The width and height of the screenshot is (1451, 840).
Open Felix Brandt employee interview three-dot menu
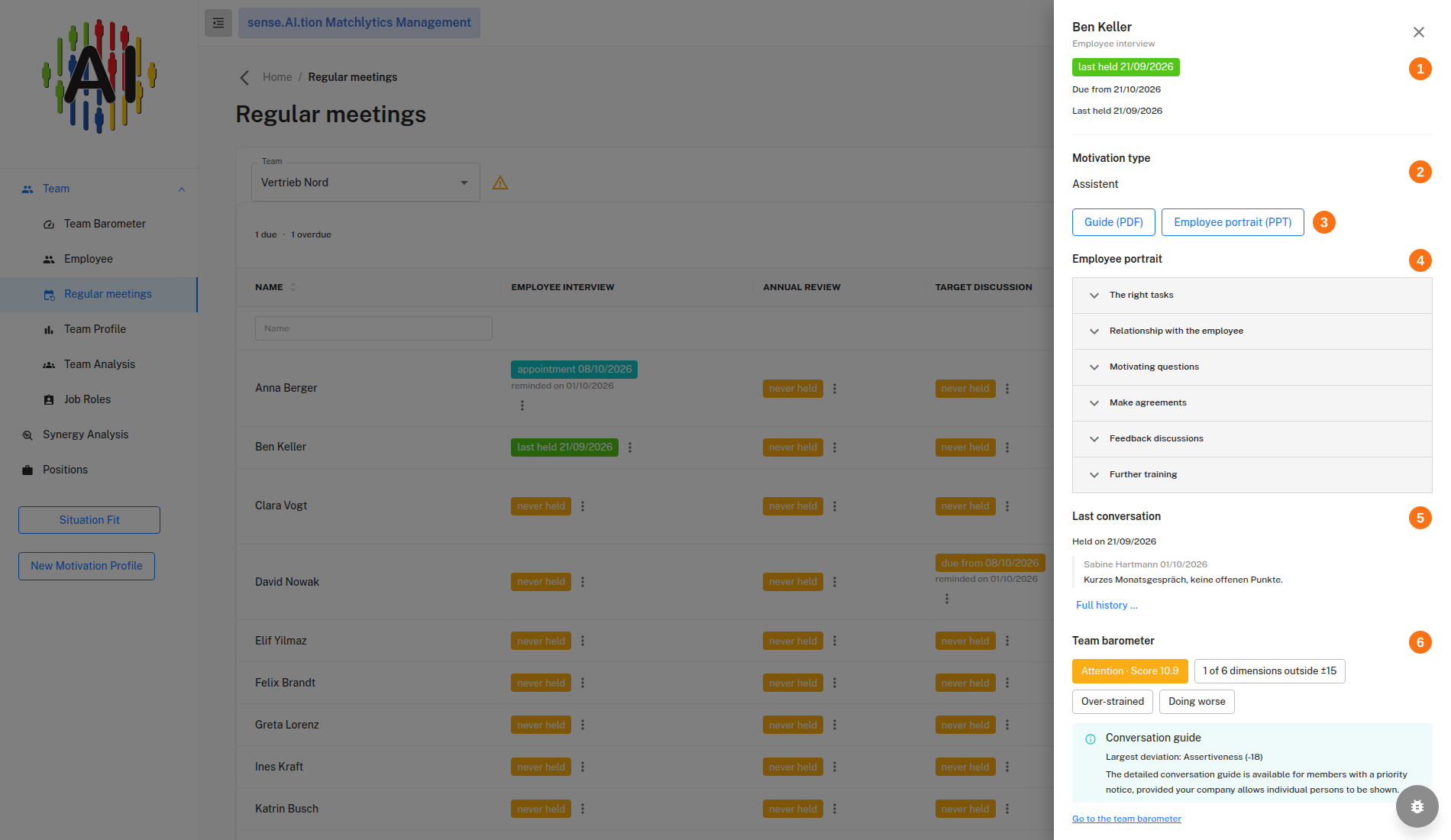tap(583, 683)
